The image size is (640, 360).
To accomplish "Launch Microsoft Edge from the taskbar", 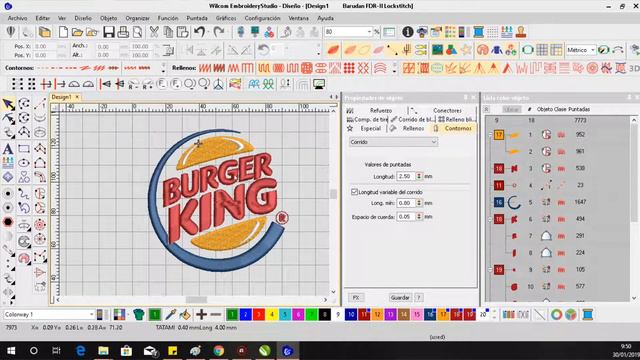I will point(80,351).
